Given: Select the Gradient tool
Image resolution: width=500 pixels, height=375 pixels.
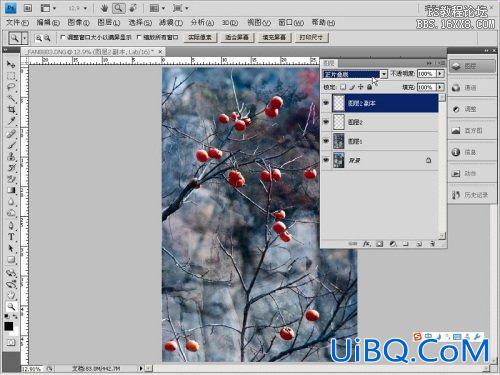Looking at the screenshot, I should point(11,190).
